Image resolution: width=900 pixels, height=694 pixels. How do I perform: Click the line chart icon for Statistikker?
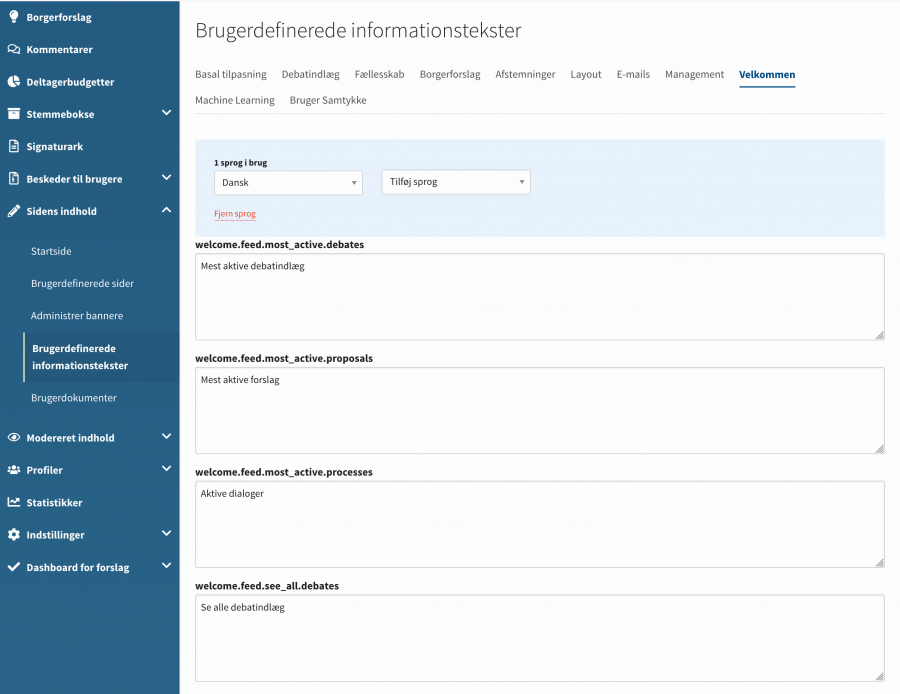pos(14,502)
